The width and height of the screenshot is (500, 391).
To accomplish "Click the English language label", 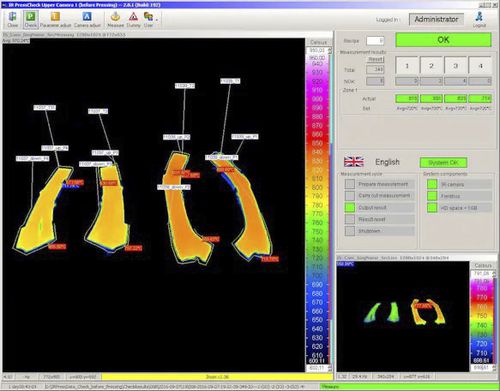I will click(x=387, y=162).
